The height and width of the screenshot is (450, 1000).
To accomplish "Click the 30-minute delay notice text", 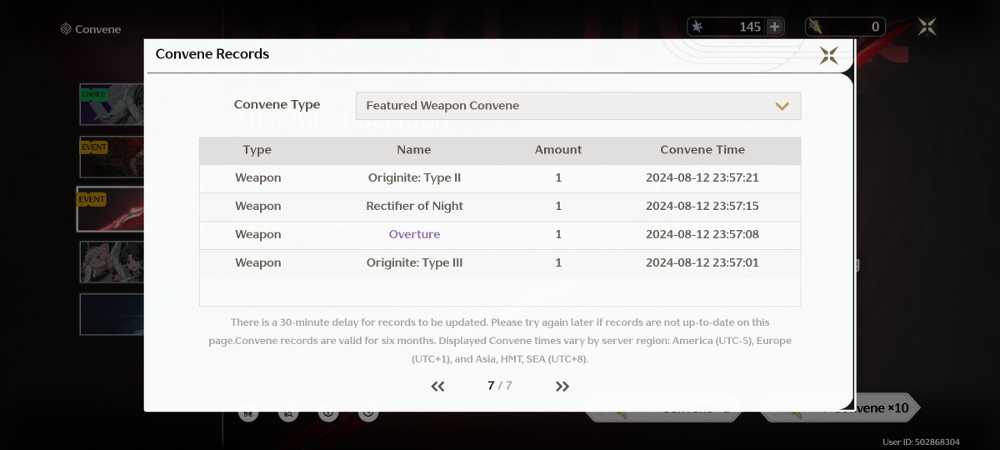I will coord(500,341).
